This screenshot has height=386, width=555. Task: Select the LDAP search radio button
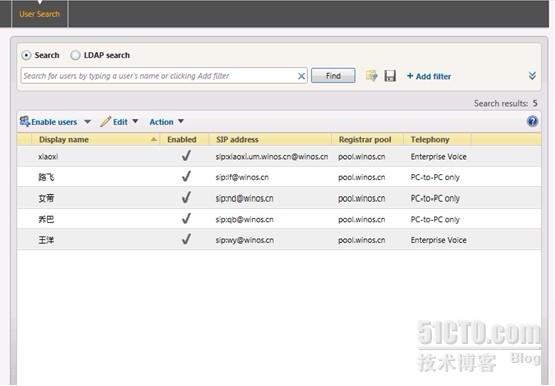click(x=75, y=55)
